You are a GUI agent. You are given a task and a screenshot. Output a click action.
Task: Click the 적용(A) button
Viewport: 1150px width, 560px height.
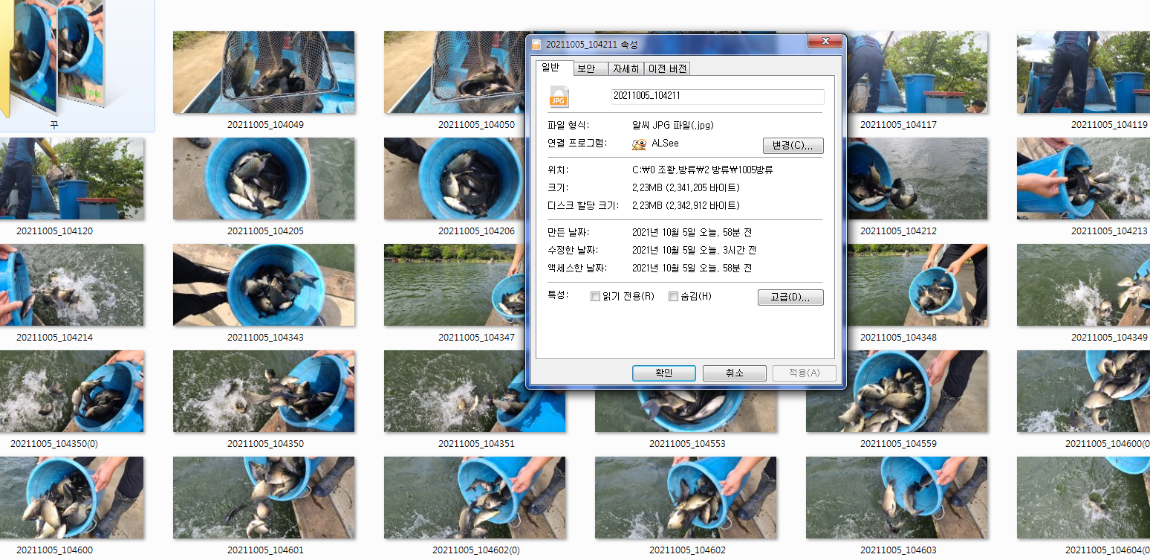805,373
